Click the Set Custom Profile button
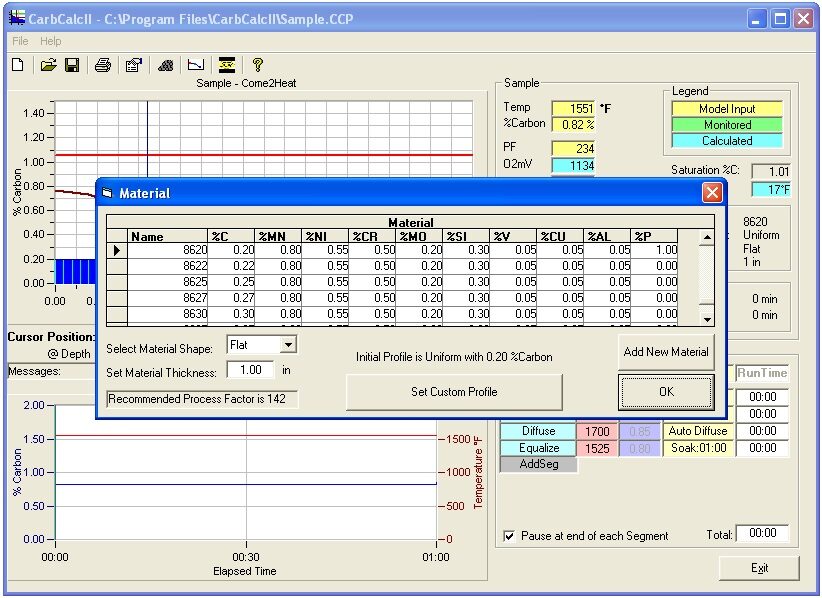The height and width of the screenshot is (598, 822). tap(454, 392)
